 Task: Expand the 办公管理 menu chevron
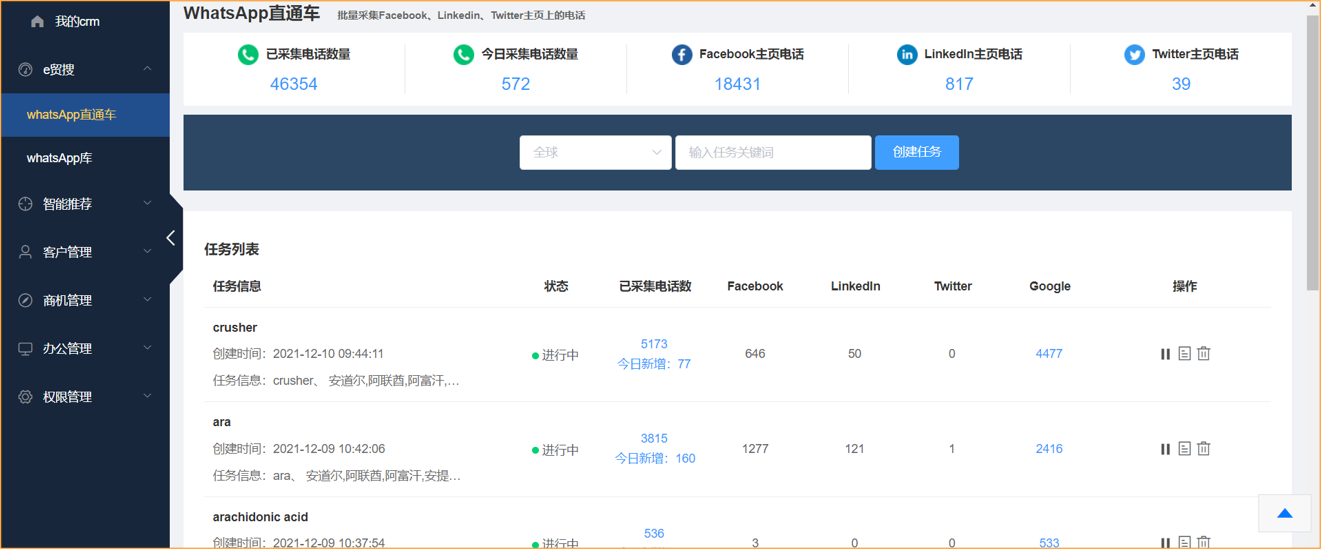coord(147,348)
